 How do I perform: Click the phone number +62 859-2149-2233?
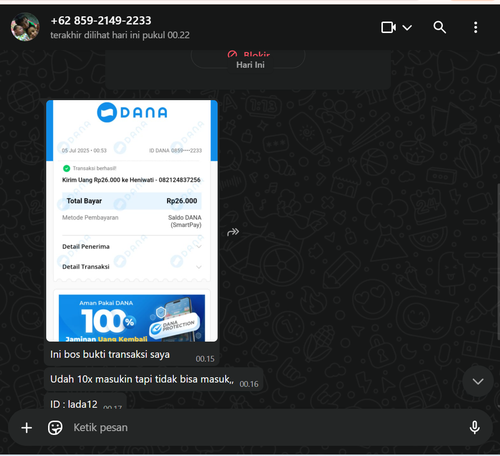(x=101, y=21)
